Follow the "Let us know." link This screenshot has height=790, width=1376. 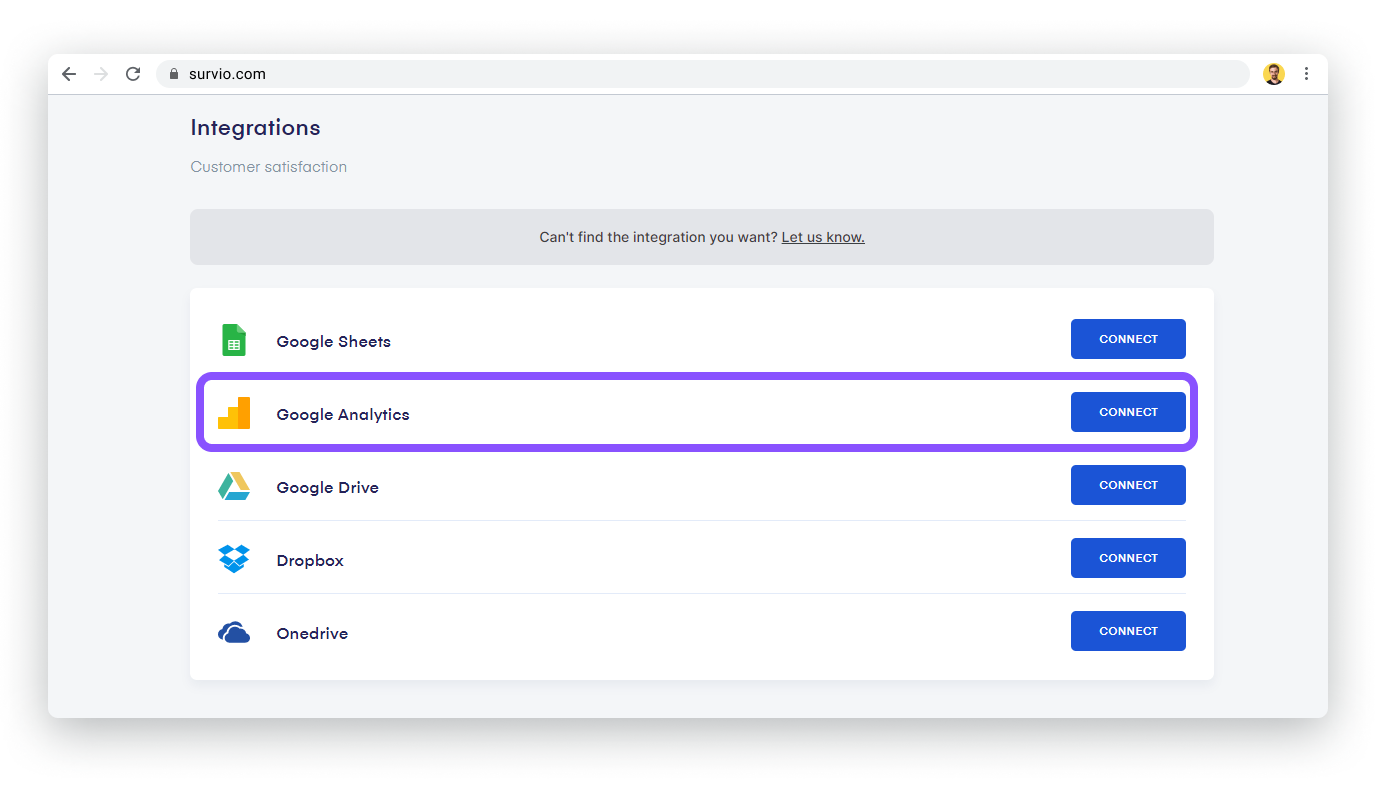823,237
